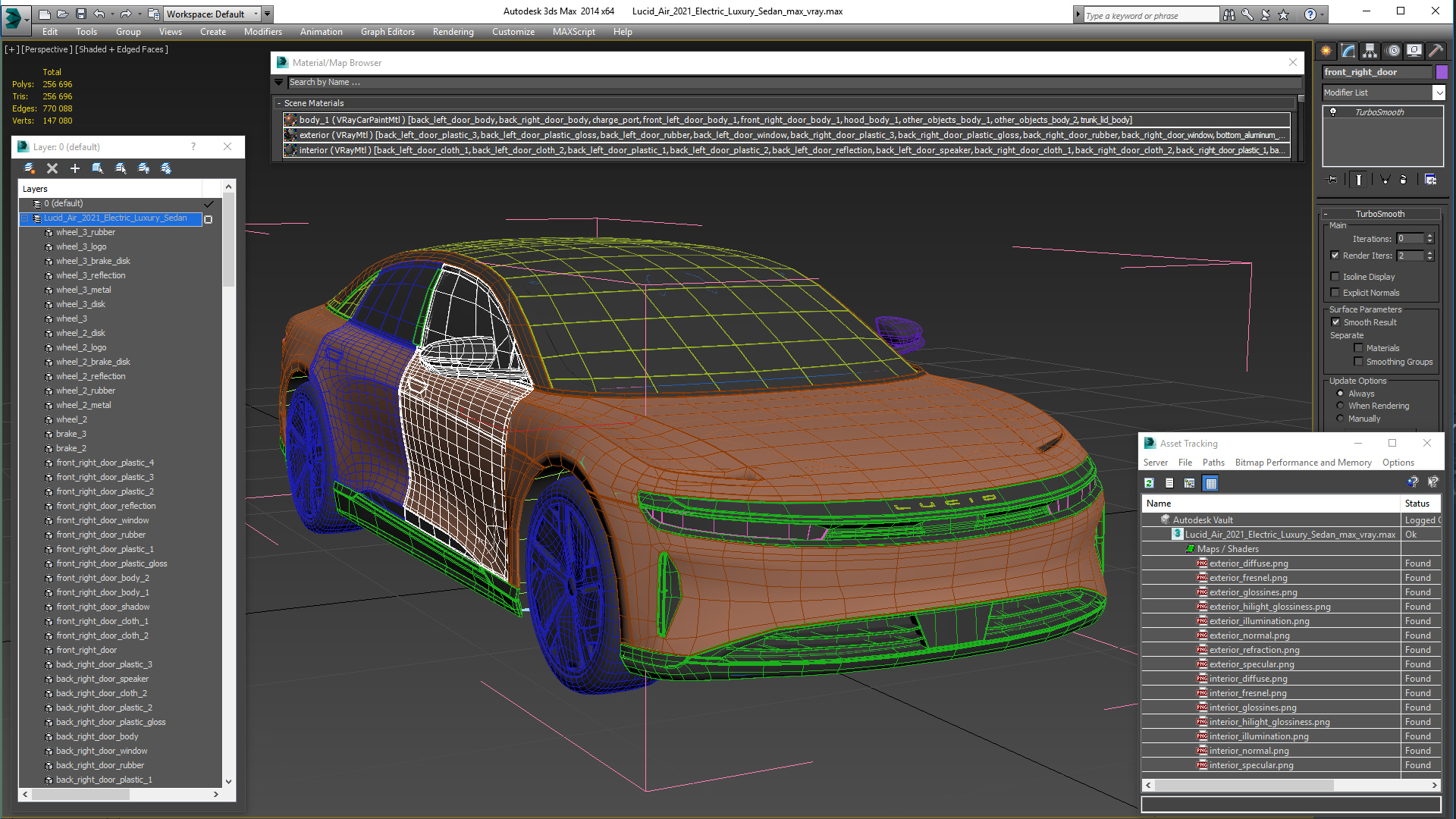1456x819 pixels.
Task: Collapse the Scene Materials group
Action: coord(279,103)
